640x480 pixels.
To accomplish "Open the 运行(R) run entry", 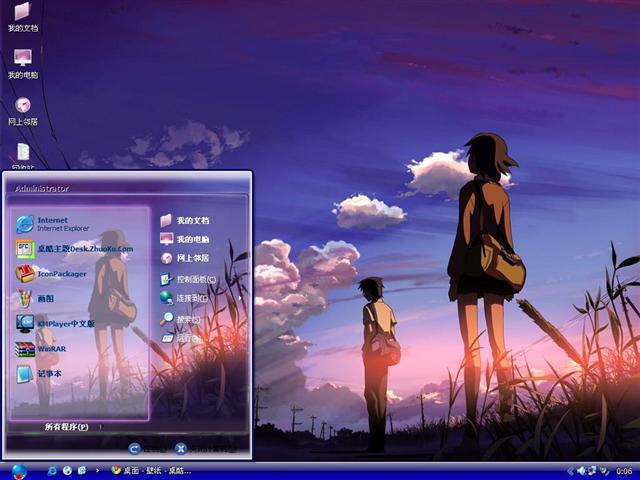I will 180,338.
